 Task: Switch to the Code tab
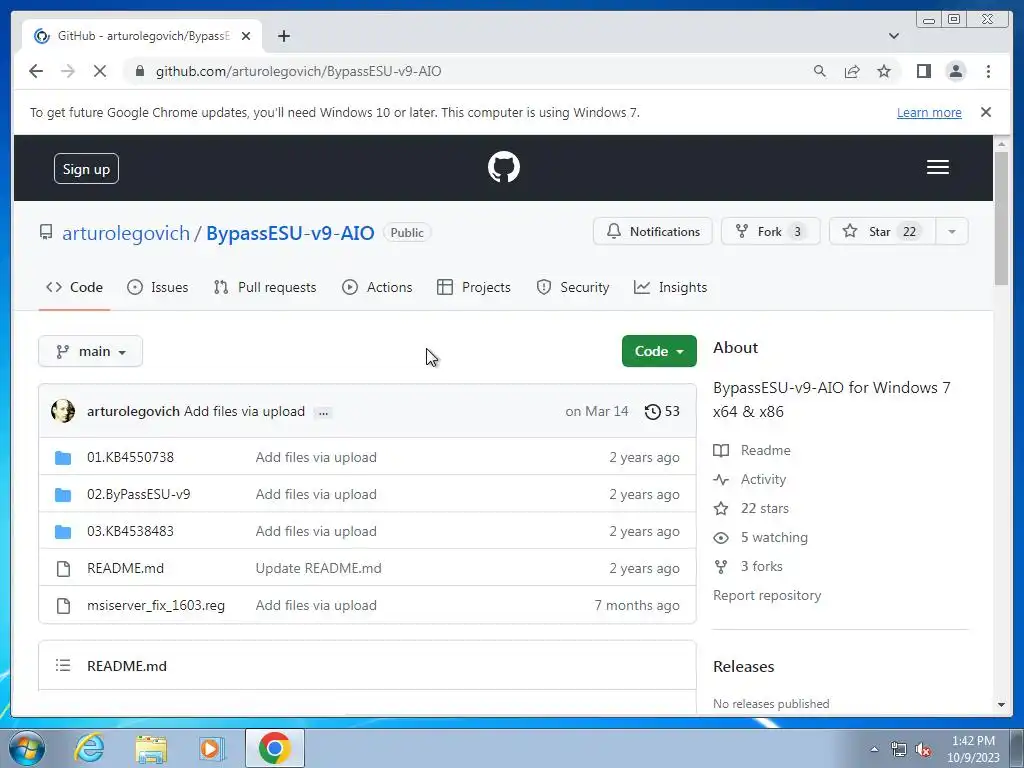click(x=74, y=287)
